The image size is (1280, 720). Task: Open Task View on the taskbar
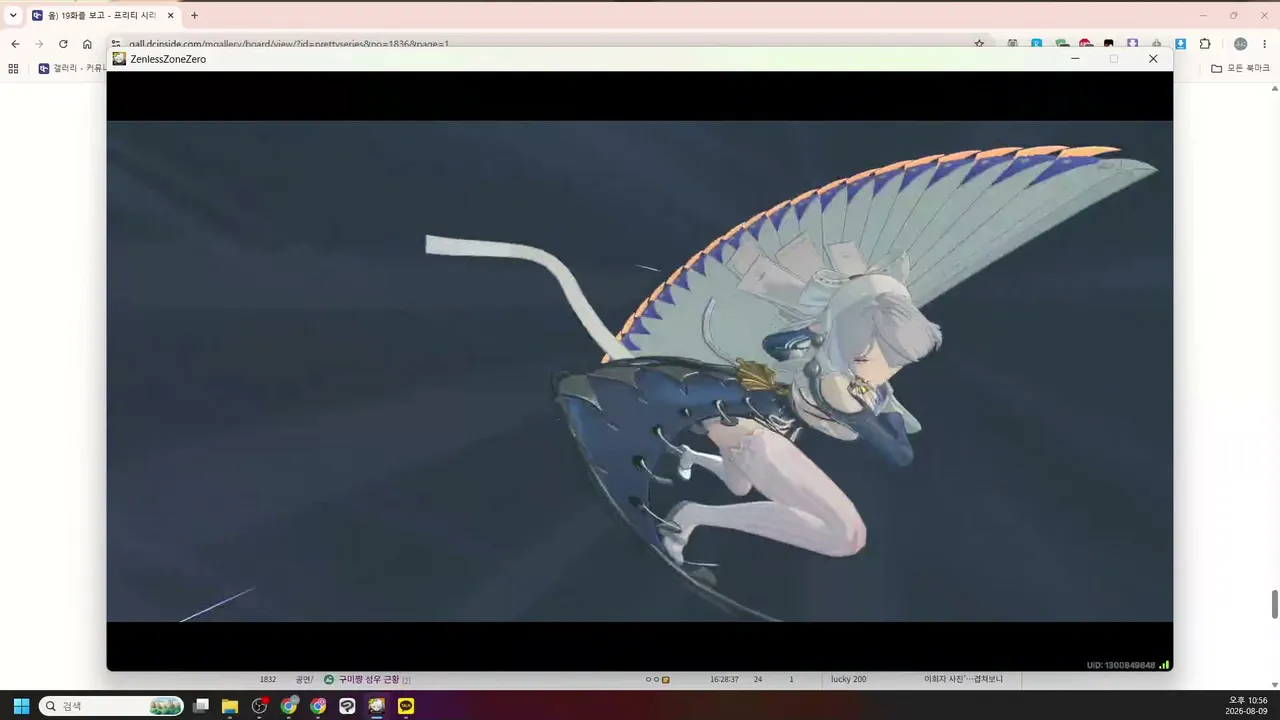click(201, 706)
